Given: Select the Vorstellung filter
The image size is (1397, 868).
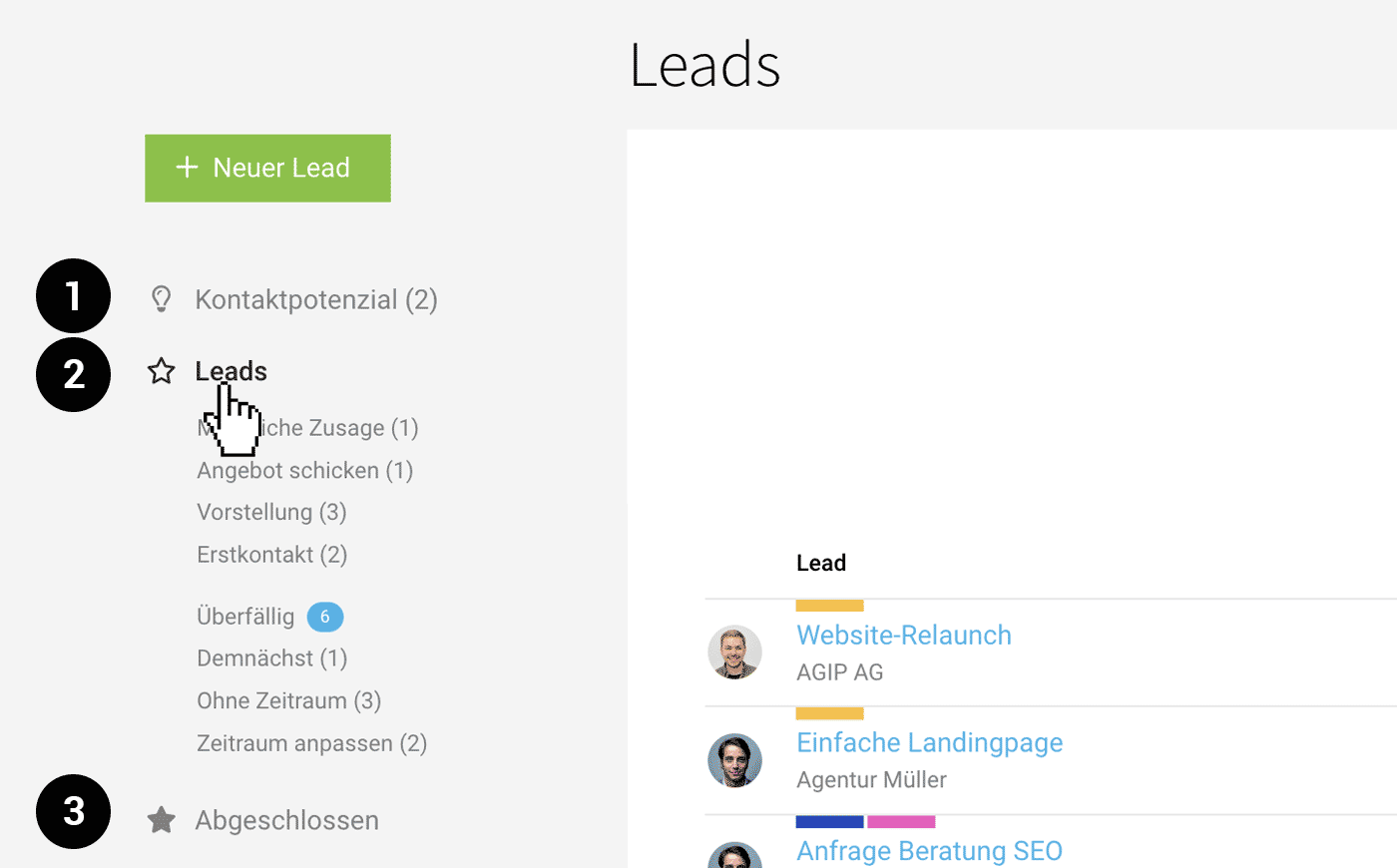Looking at the screenshot, I should point(271,511).
